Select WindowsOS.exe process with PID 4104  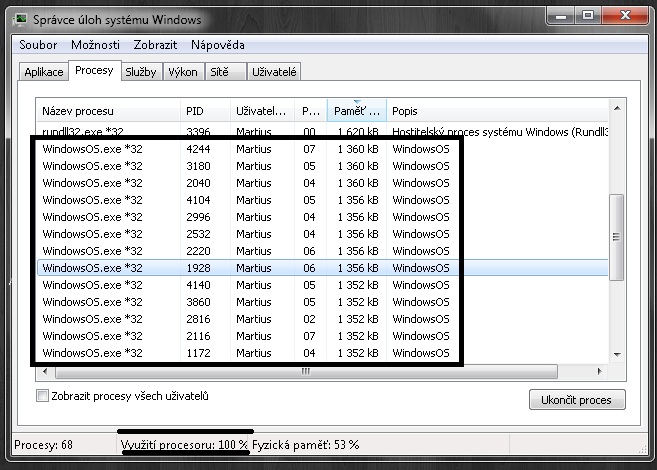pyautogui.click(x=323, y=200)
